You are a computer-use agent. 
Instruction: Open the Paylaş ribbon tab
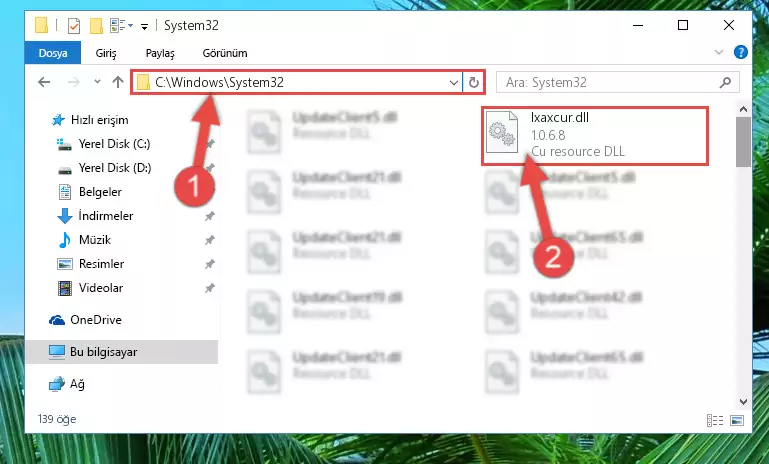pos(160,53)
